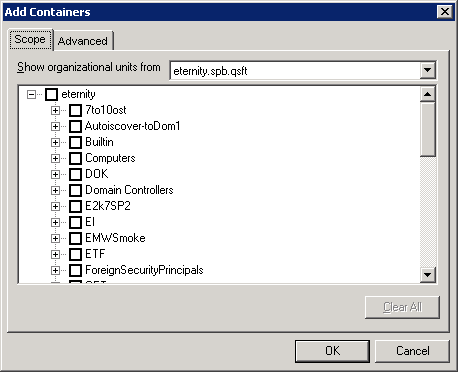Tick the eternity root checkbox
458x372 pixels.
click(51, 94)
